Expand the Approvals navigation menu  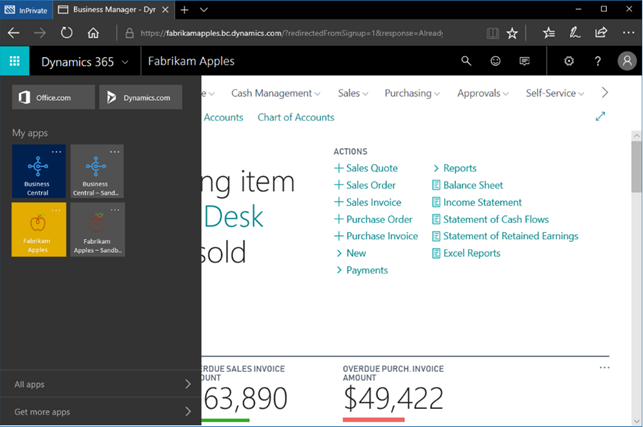click(x=483, y=94)
